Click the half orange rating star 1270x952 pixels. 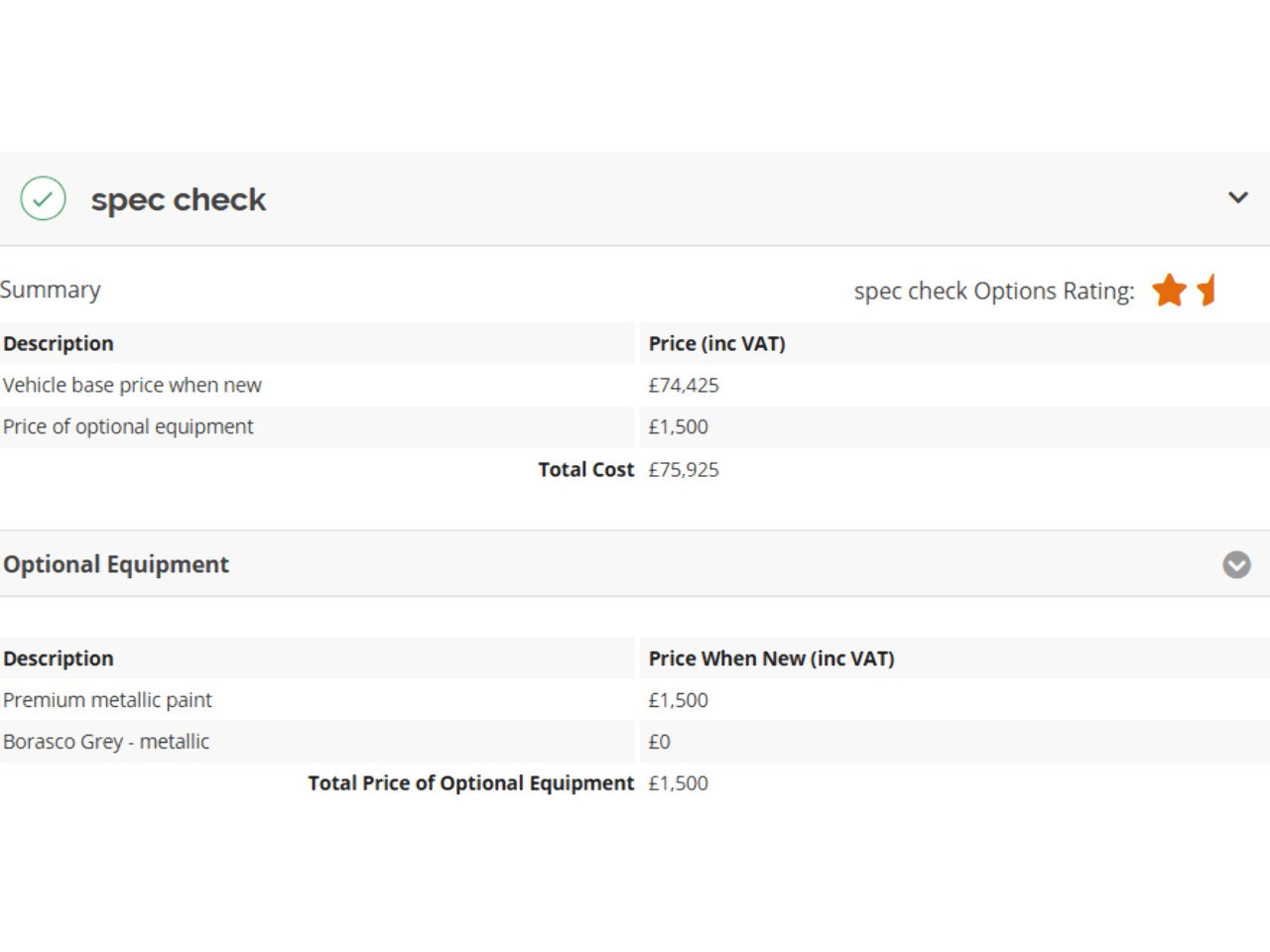pyautogui.click(x=1206, y=291)
